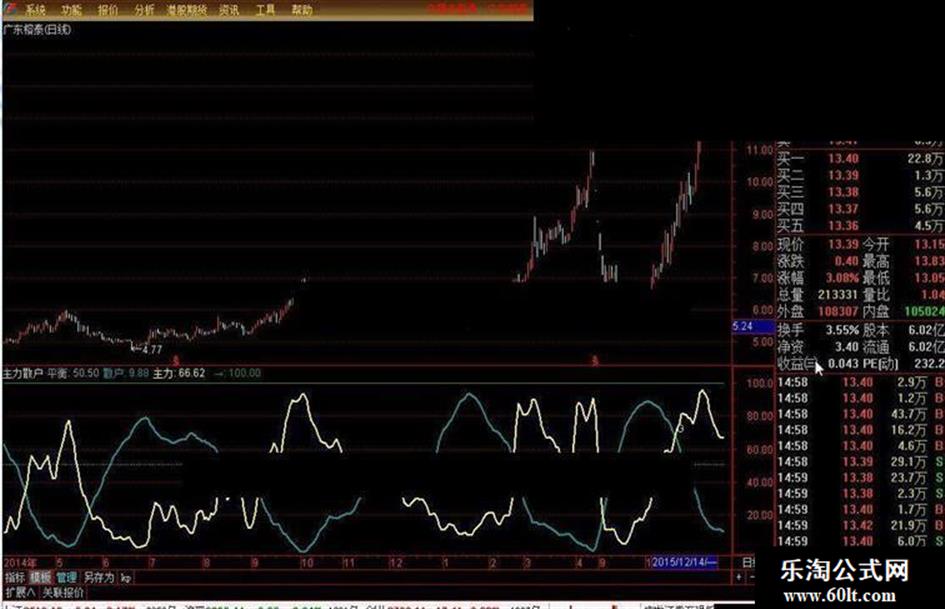
Task: Expand the 扩展∧ panel
Action: click(x=20, y=593)
